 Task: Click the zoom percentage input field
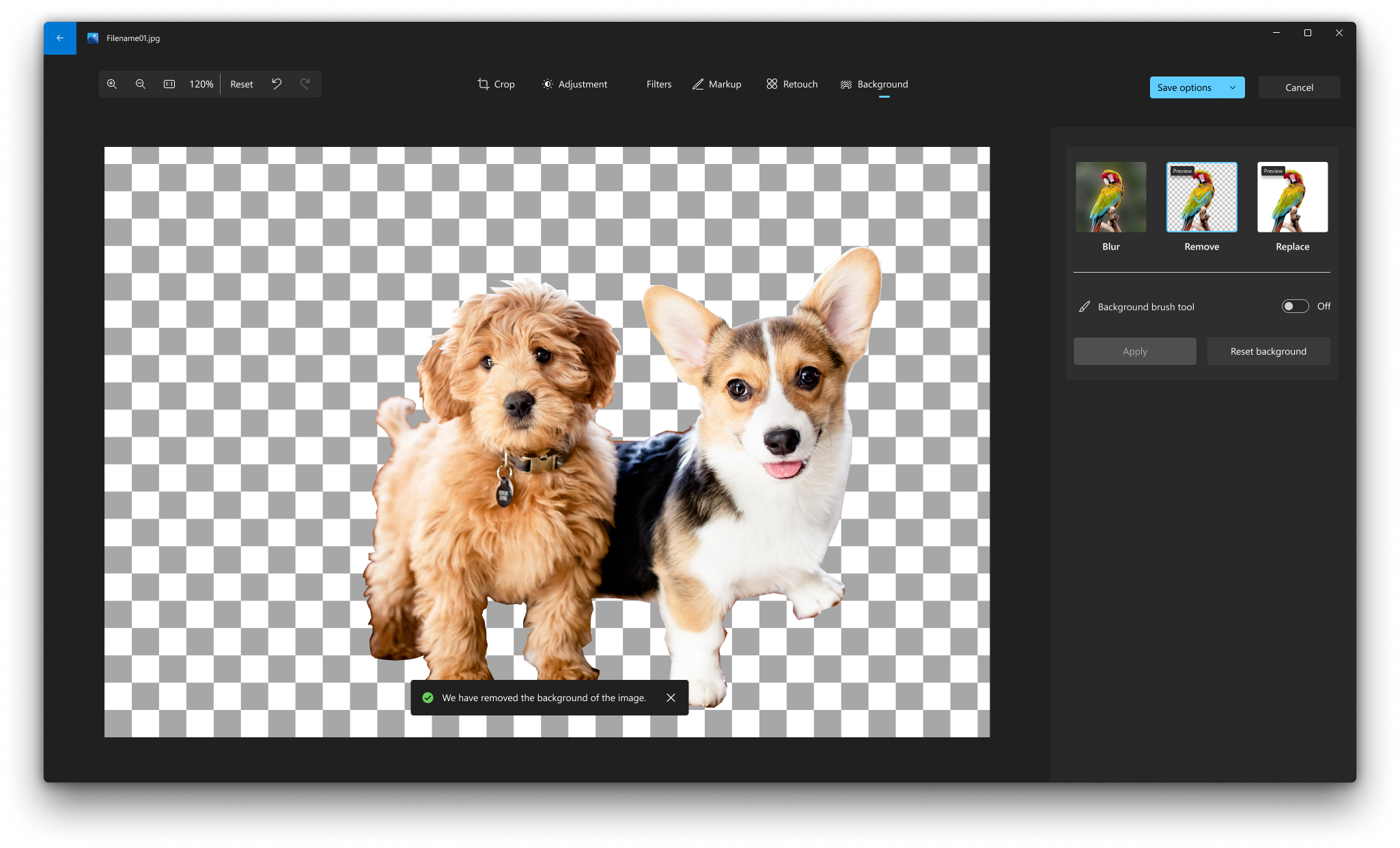(x=200, y=84)
